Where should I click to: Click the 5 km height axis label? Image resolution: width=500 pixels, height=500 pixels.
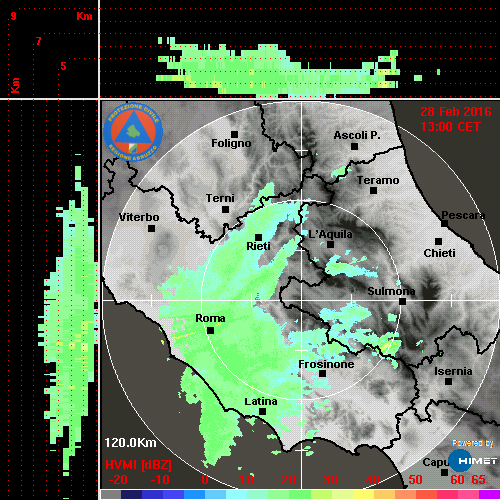click(63, 66)
